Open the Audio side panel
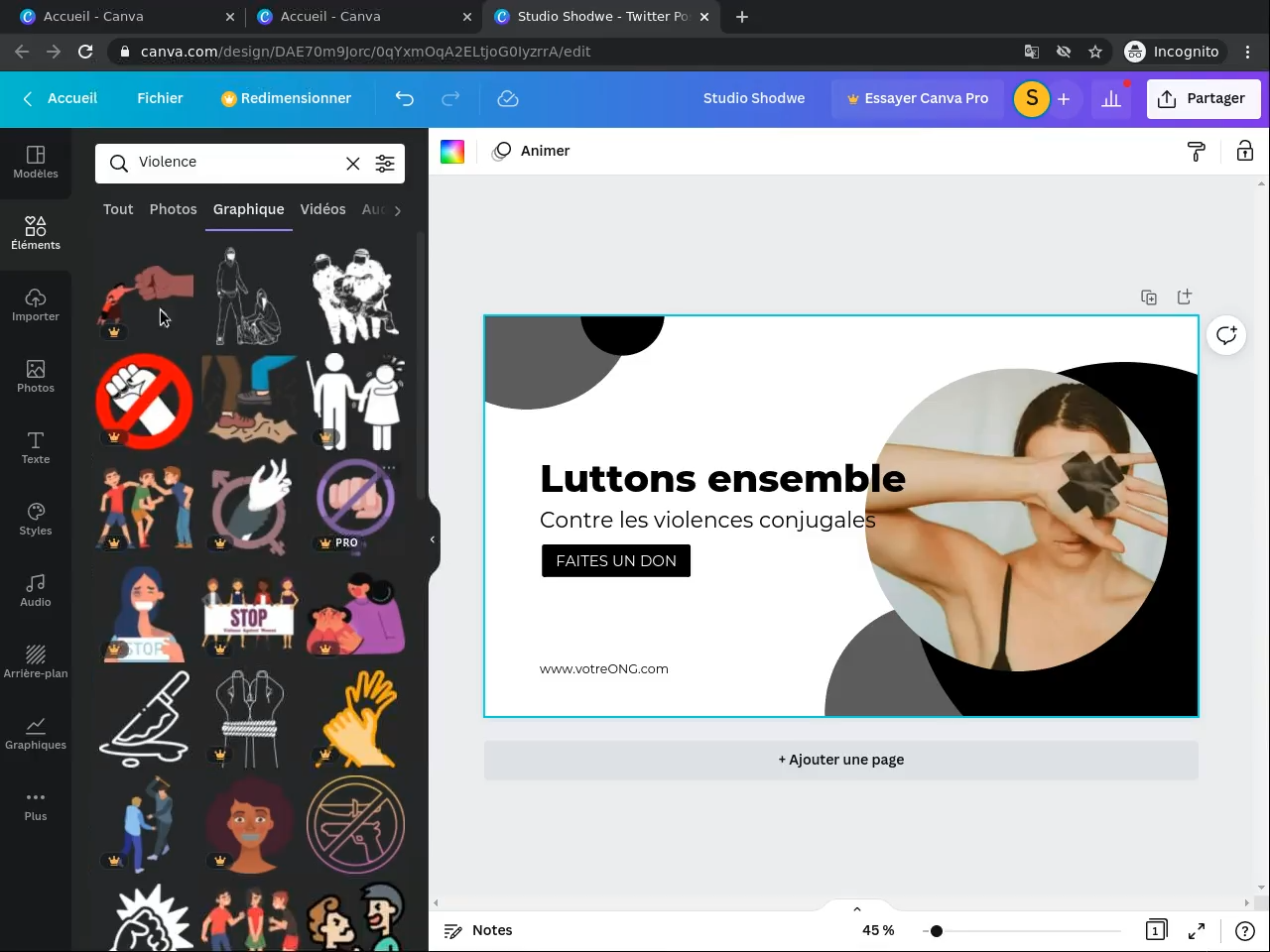This screenshot has height=952, width=1270. tap(36, 590)
